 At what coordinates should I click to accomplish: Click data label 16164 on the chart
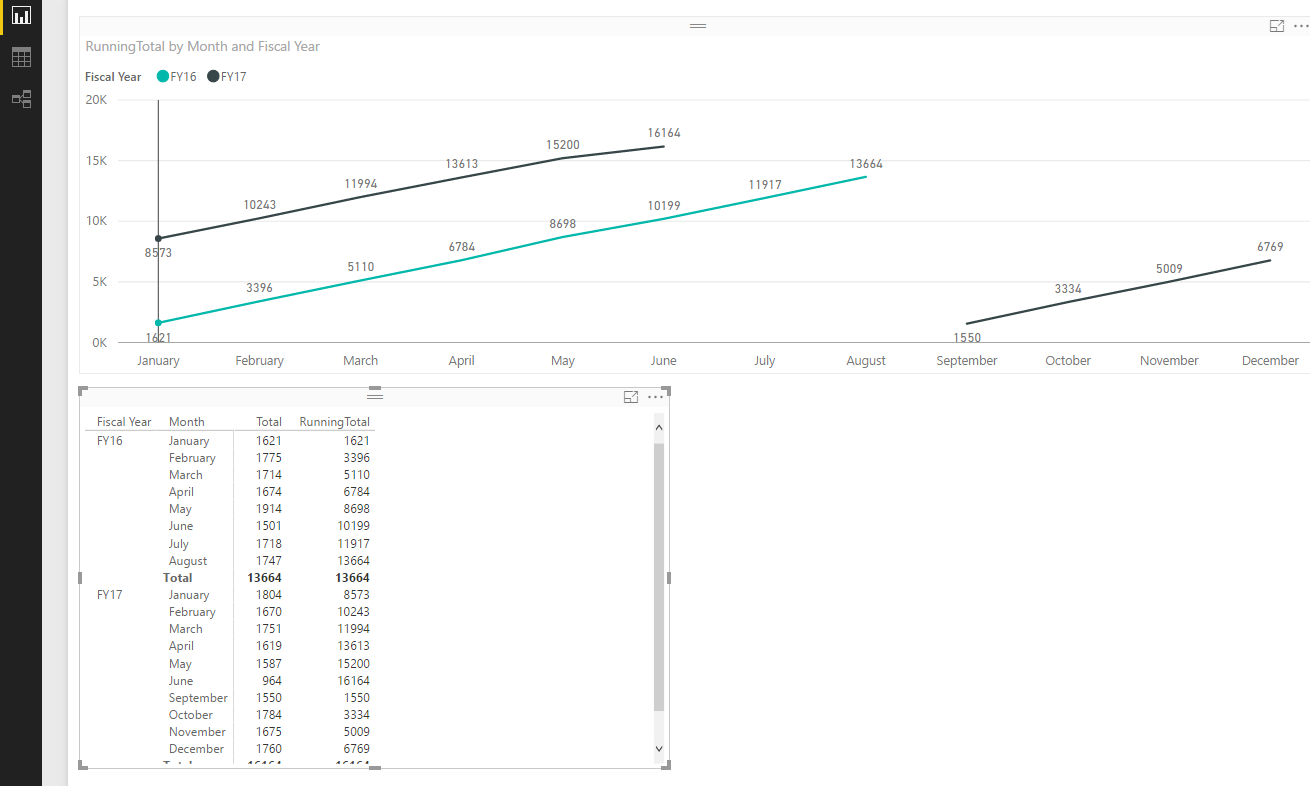(664, 133)
